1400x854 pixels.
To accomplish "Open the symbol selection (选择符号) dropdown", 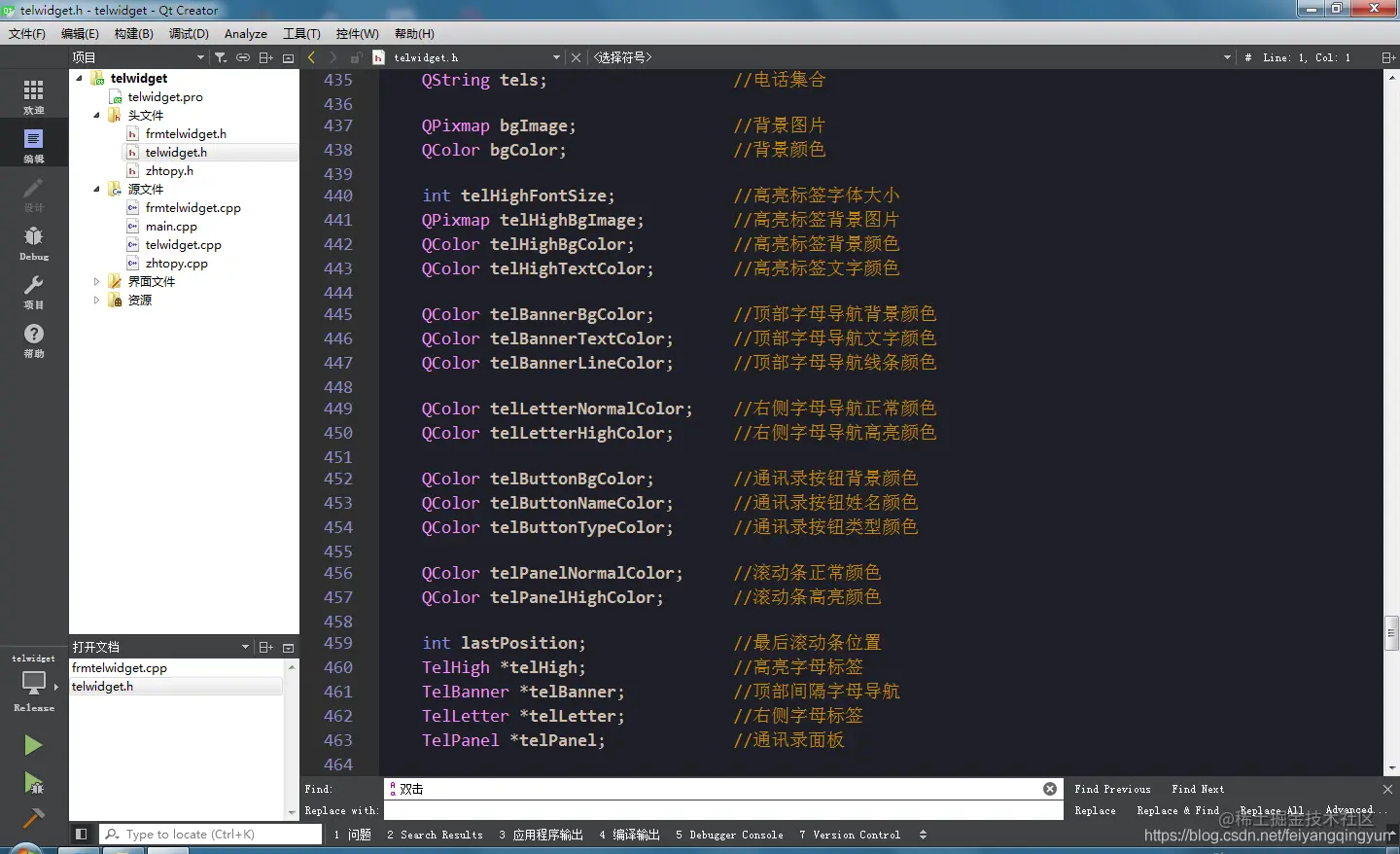I will [x=912, y=57].
